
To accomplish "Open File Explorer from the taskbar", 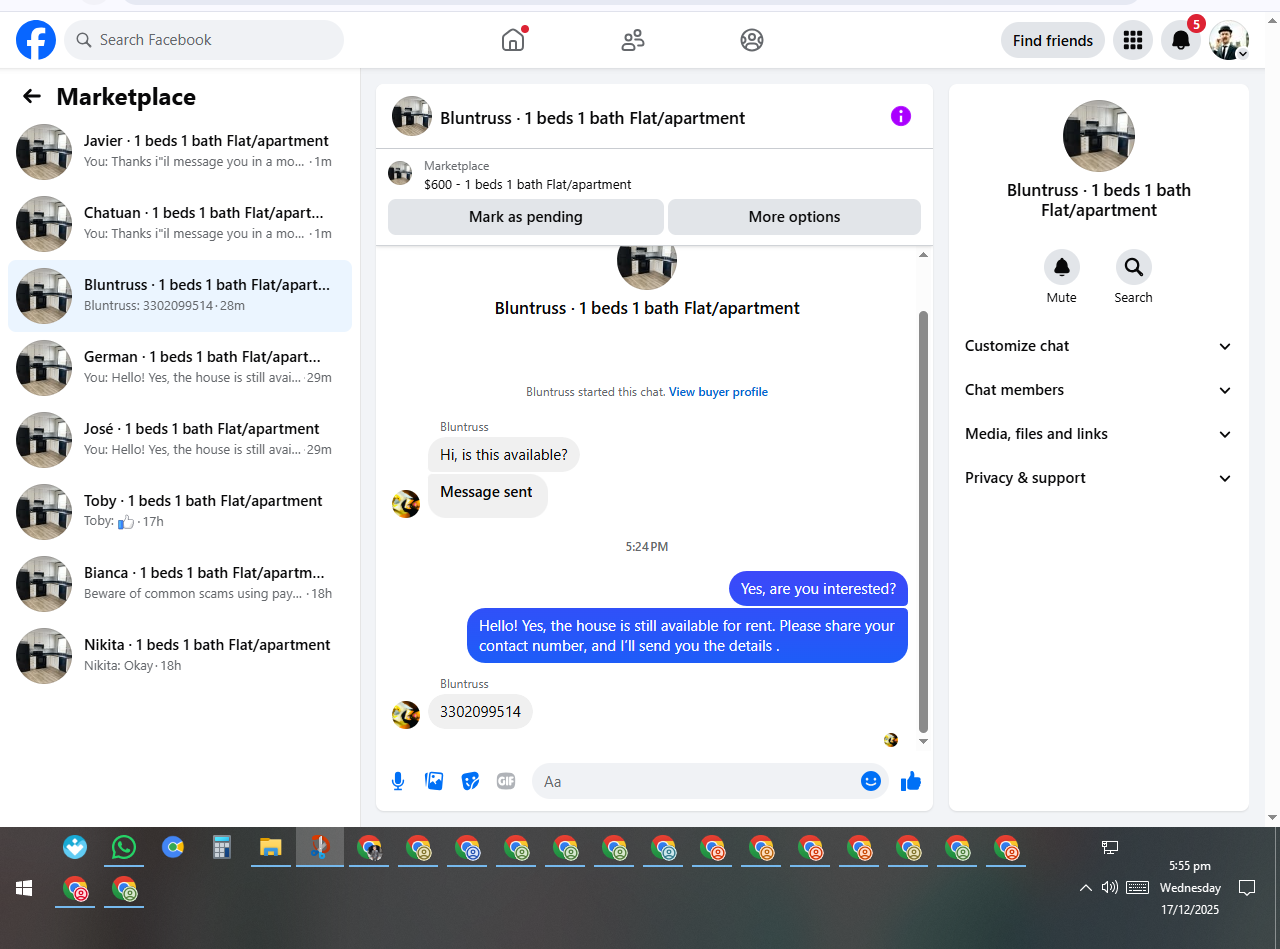I will [271, 848].
